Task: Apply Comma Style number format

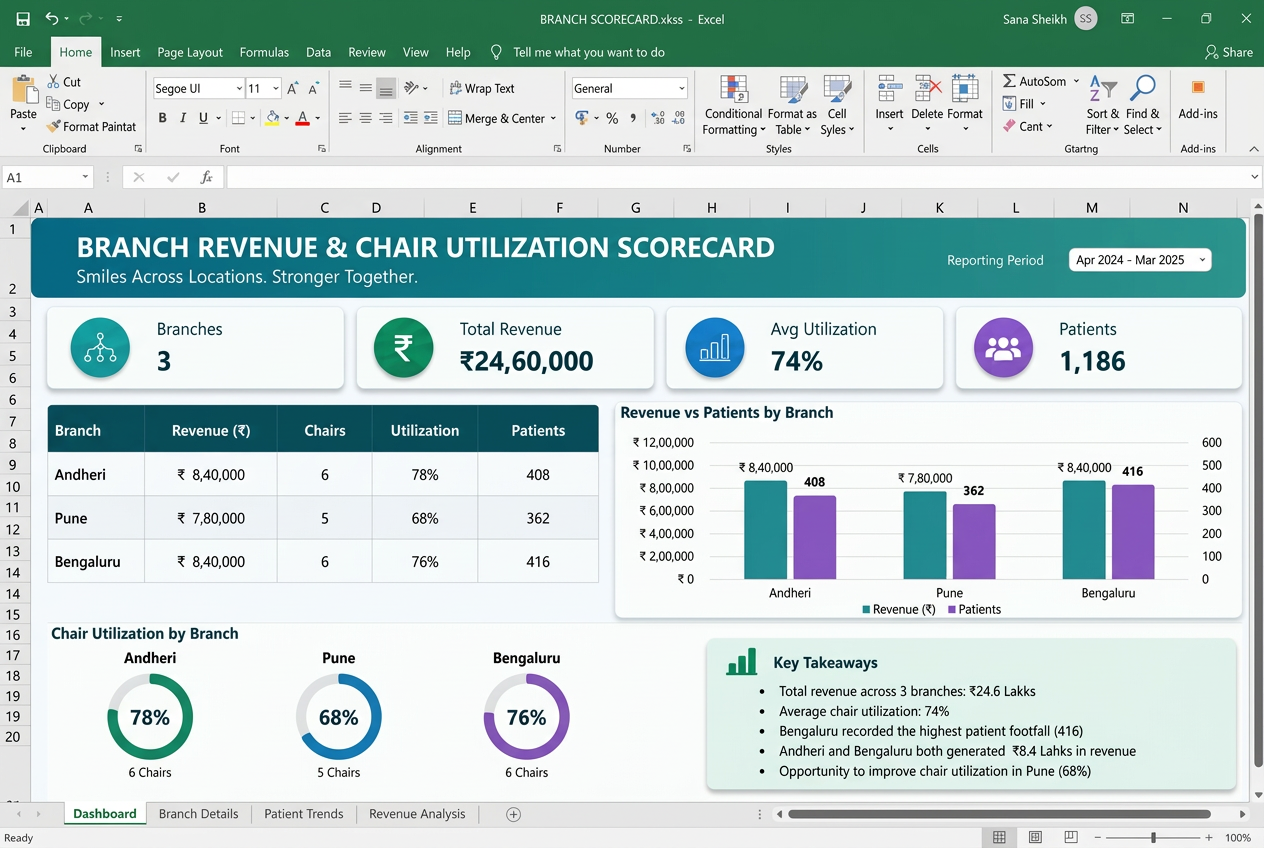Action: [633, 118]
